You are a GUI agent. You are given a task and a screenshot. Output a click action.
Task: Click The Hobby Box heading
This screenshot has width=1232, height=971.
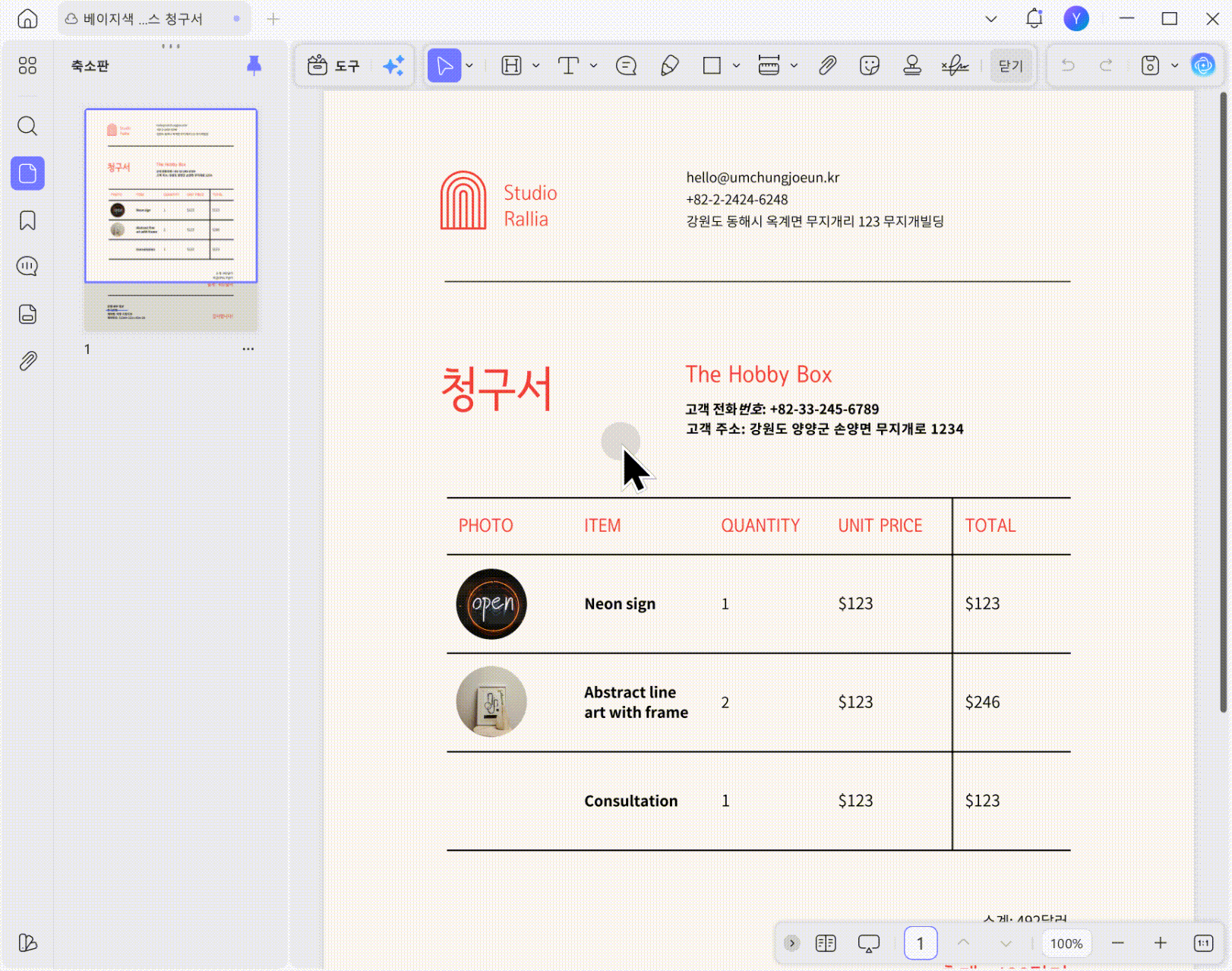pyautogui.click(x=759, y=375)
